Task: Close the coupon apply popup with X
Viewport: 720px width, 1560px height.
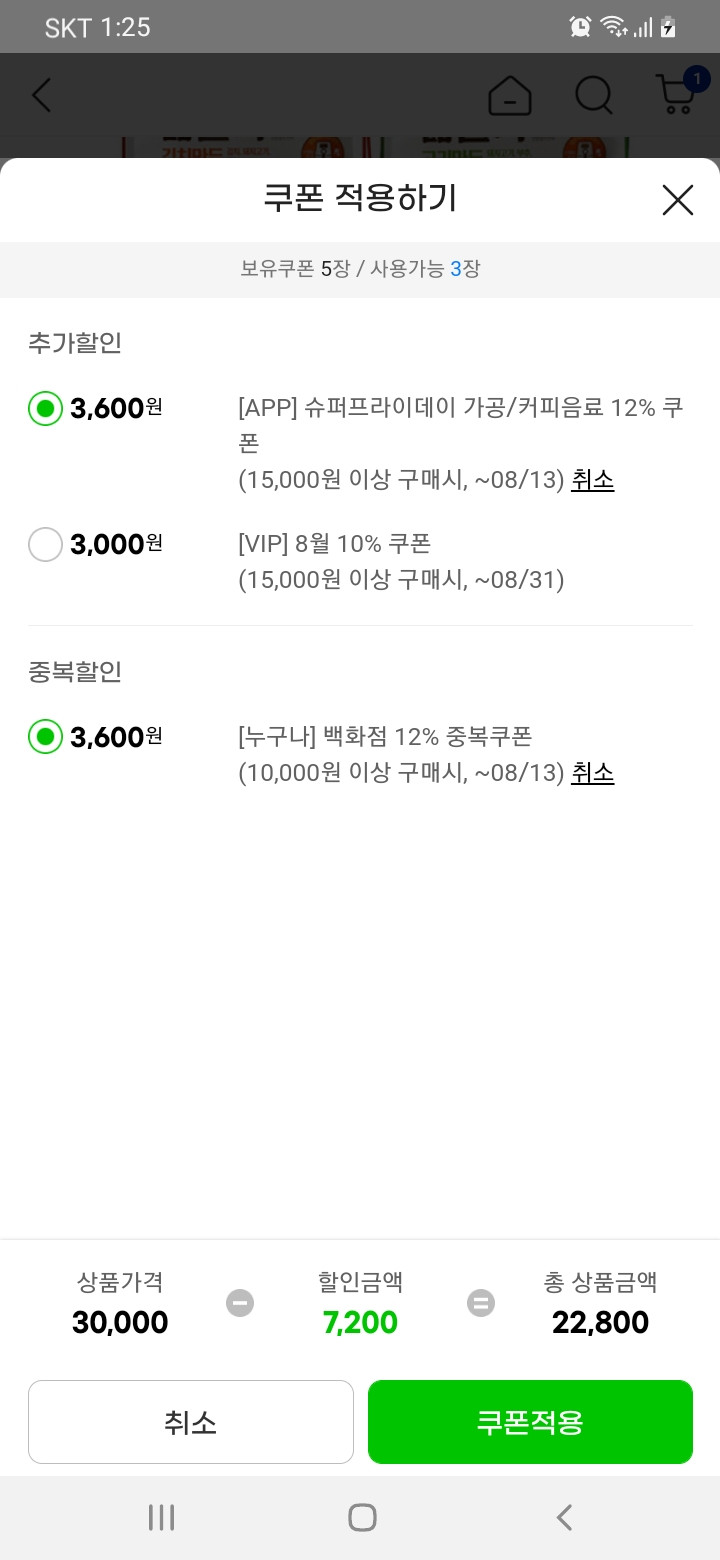Action: pyautogui.click(x=677, y=200)
